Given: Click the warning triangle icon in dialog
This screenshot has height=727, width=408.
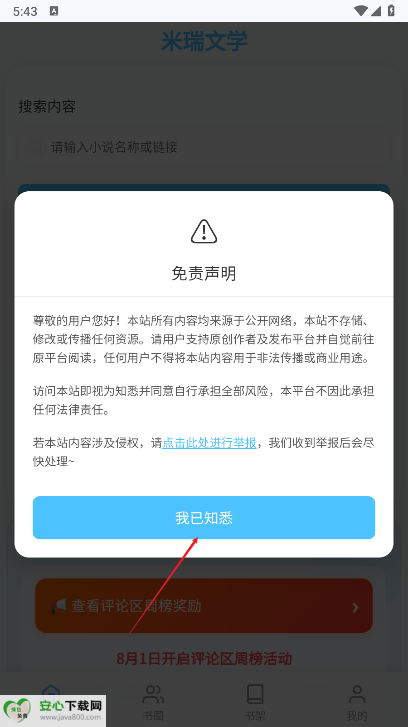Looking at the screenshot, I should 204,231.
